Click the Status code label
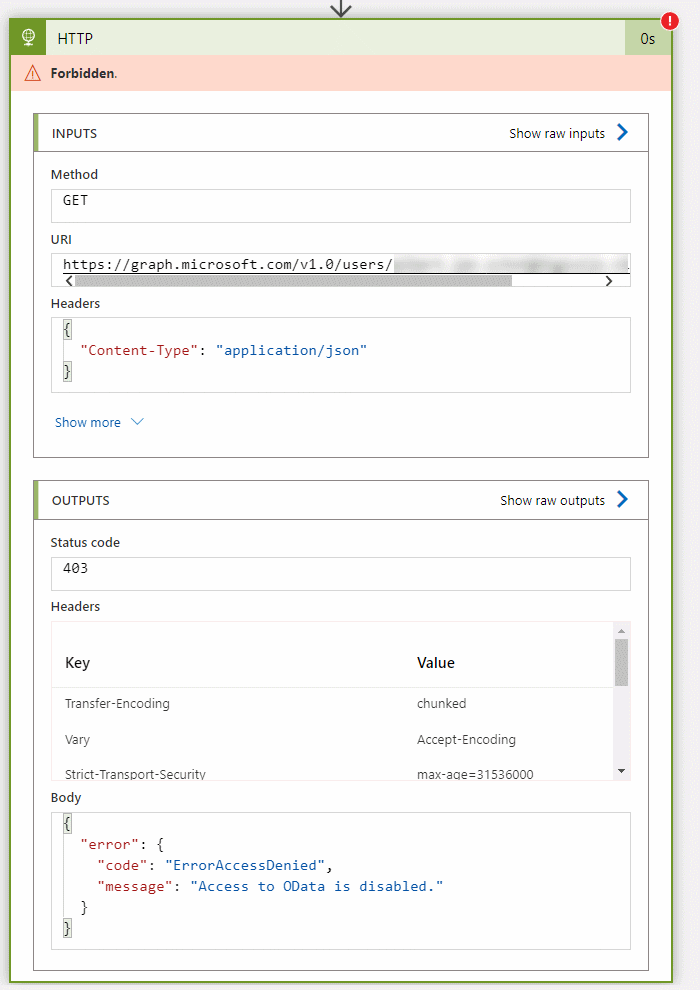 click(x=85, y=542)
